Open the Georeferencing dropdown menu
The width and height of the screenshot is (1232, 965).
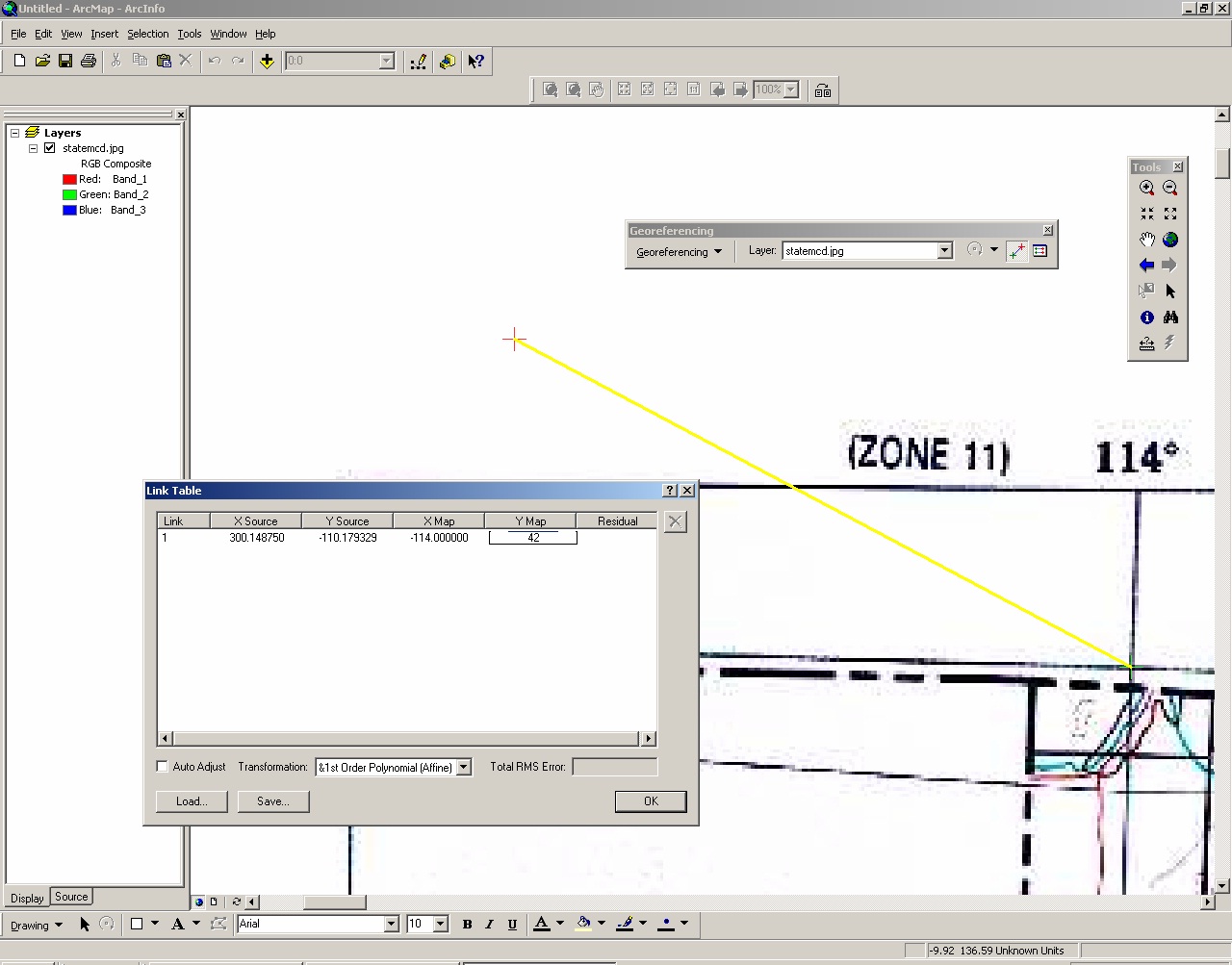680,251
